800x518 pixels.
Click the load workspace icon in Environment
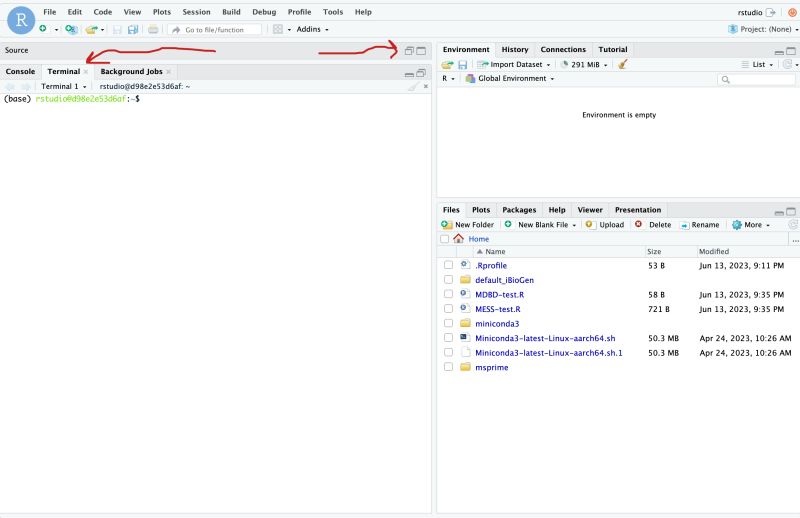point(447,65)
